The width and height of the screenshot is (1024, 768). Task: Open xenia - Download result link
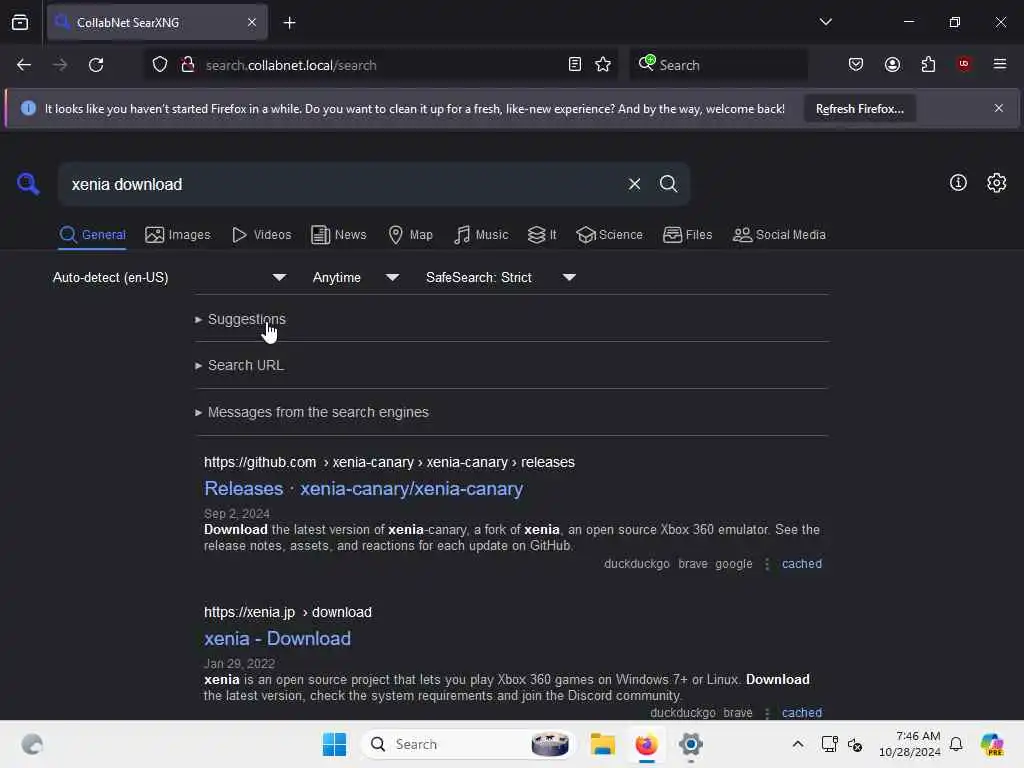tap(277, 638)
